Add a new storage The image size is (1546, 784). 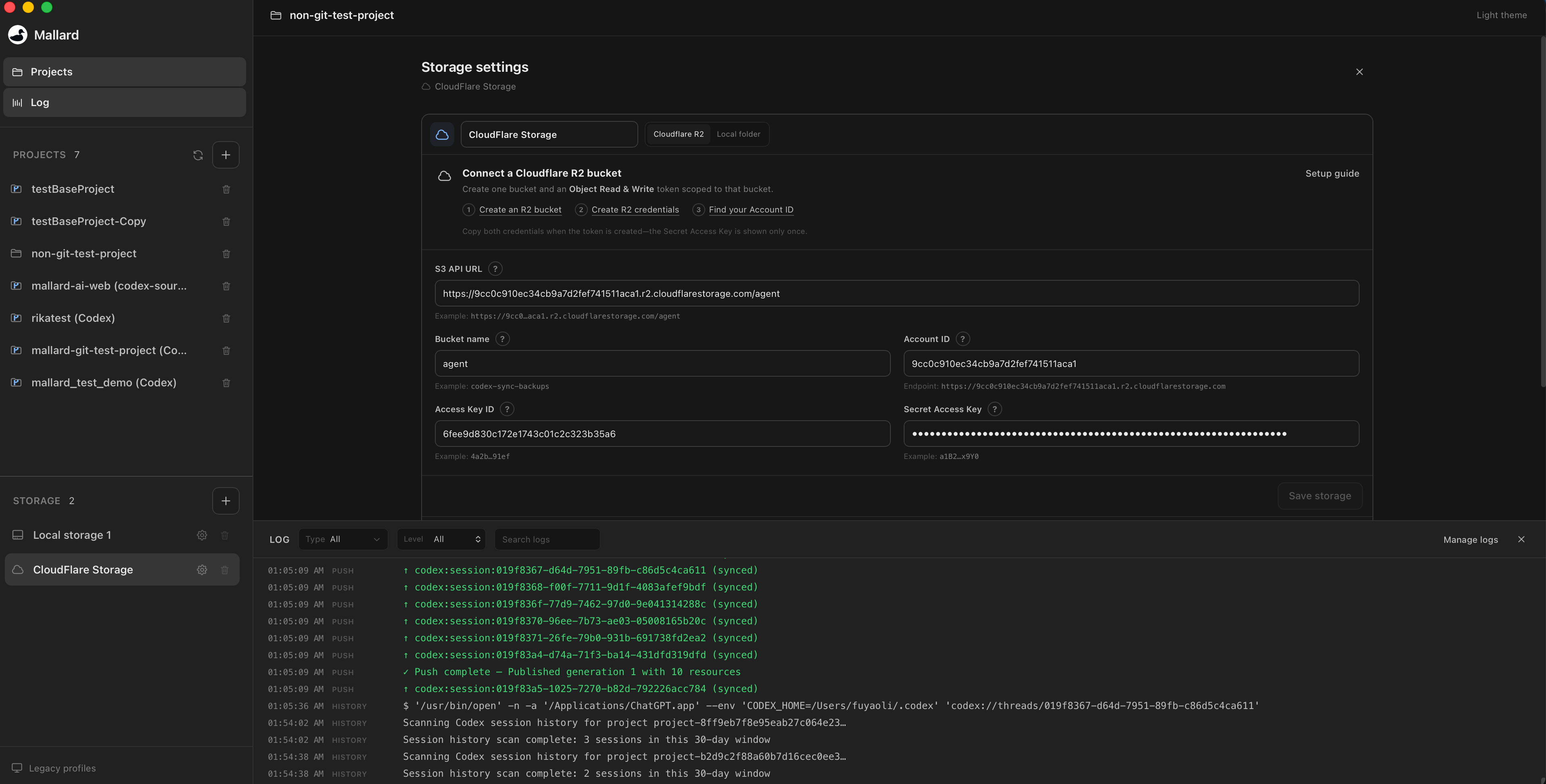click(x=226, y=501)
